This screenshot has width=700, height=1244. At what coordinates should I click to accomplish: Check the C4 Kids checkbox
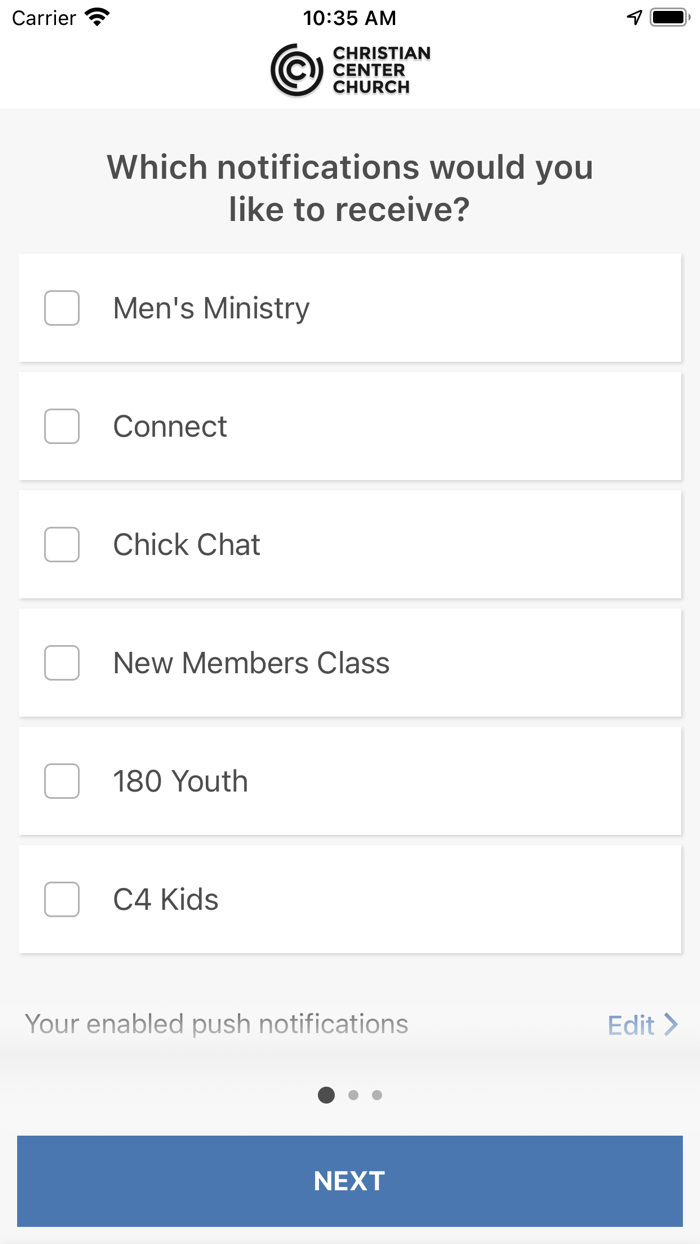(62, 899)
